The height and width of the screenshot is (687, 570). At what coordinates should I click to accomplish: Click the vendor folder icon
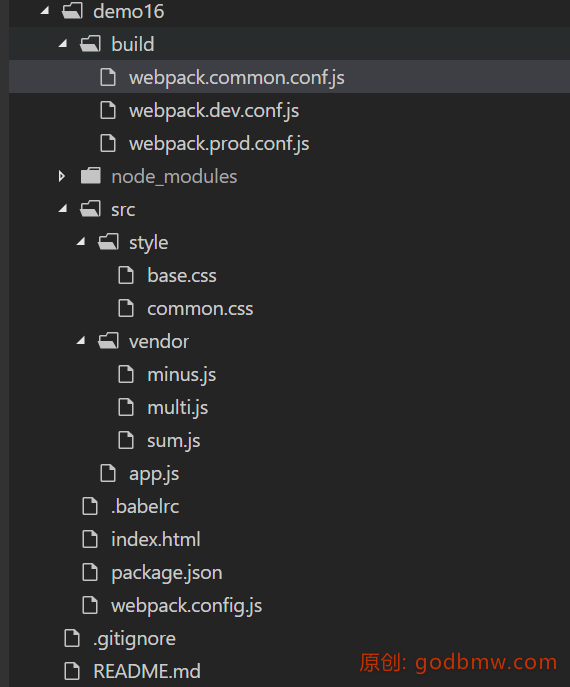108,341
